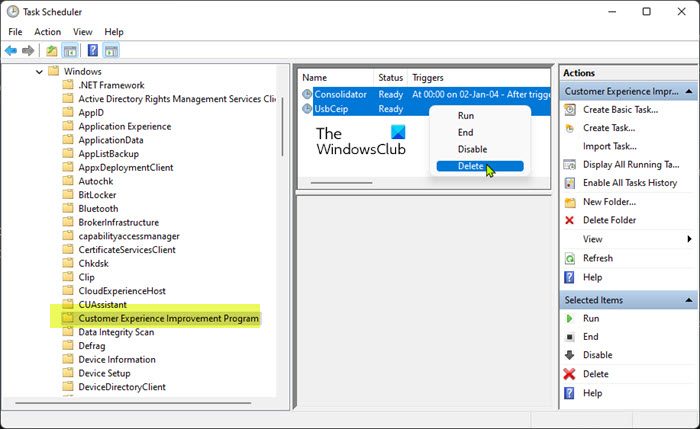The width and height of the screenshot is (700, 430).
Task: Click the green Refresh icon
Action: tap(570, 259)
